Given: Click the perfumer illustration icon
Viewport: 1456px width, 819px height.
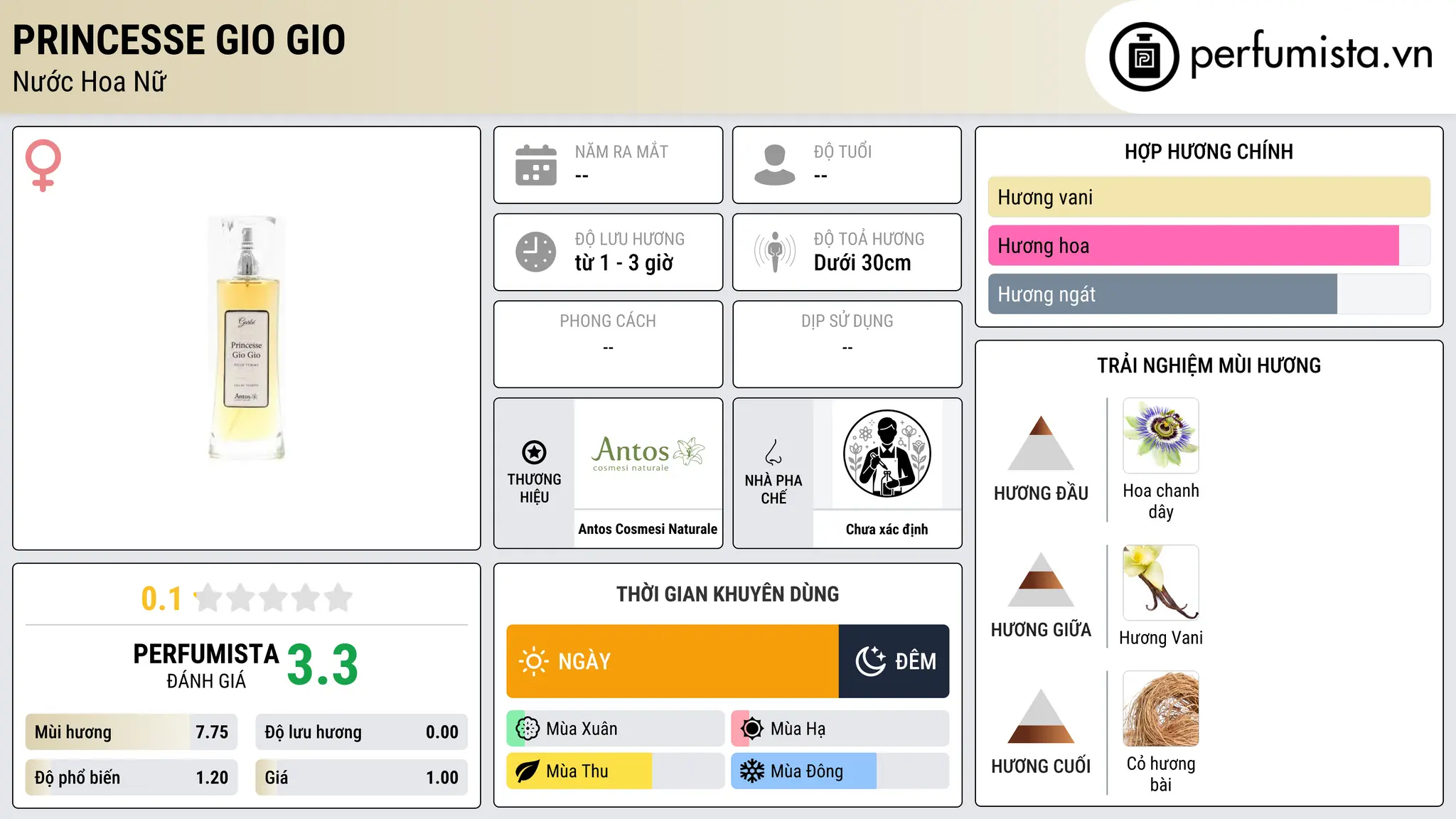Looking at the screenshot, I should pyautogui.click(x=887, y=454).
